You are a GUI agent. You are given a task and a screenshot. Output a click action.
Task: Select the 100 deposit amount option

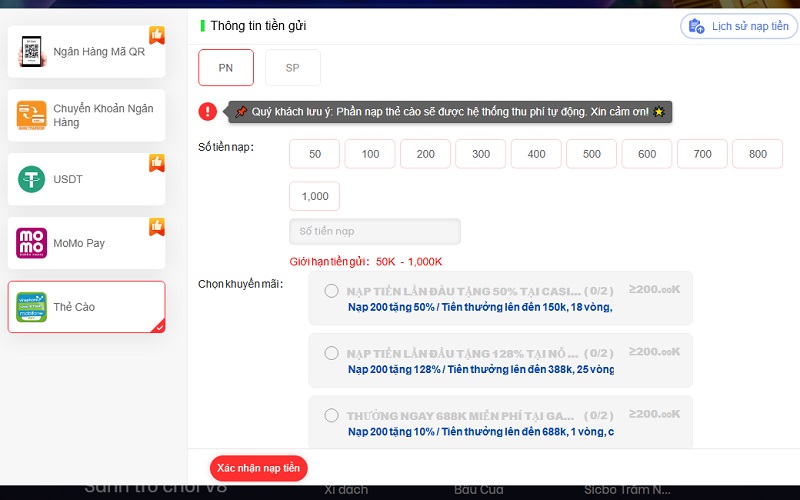point(370,154)
